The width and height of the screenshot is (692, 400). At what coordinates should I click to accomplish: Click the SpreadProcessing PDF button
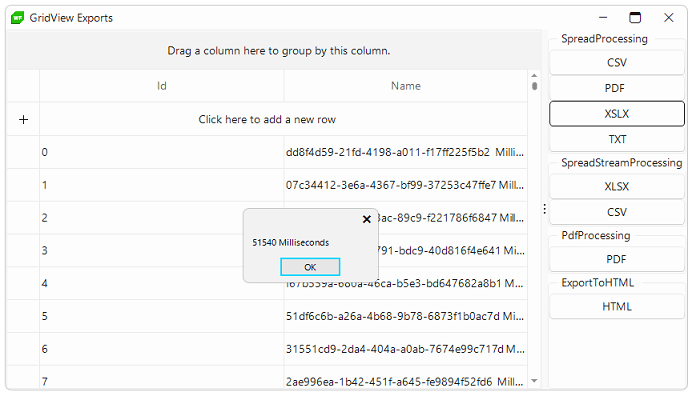[x=617, y=88]
